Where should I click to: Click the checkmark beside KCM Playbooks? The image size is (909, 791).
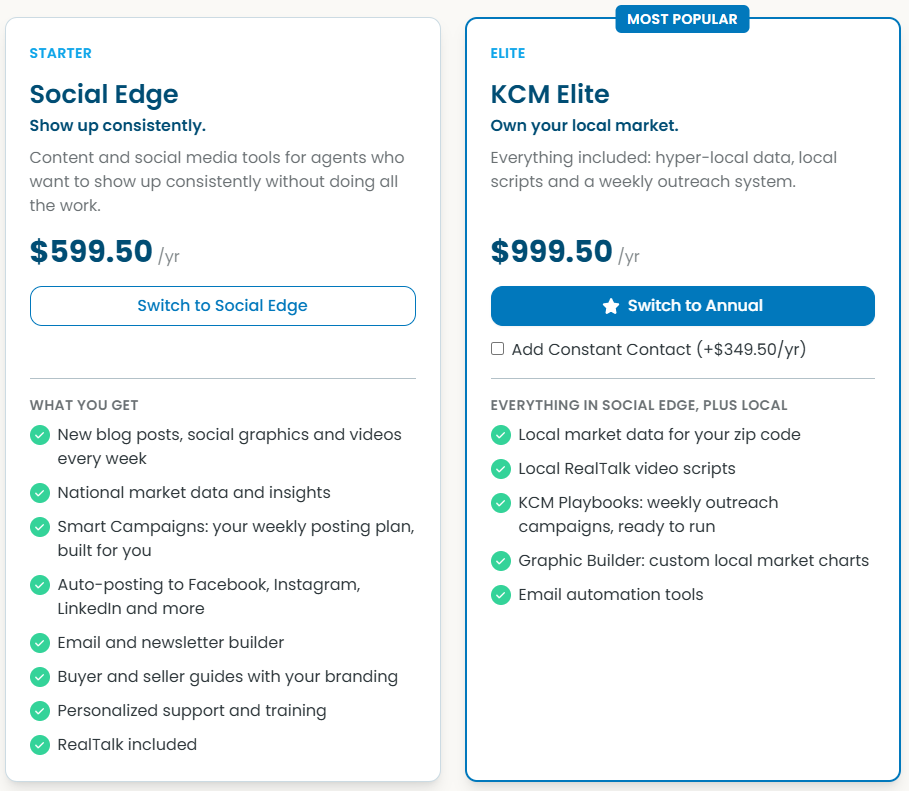click(501, 503)
